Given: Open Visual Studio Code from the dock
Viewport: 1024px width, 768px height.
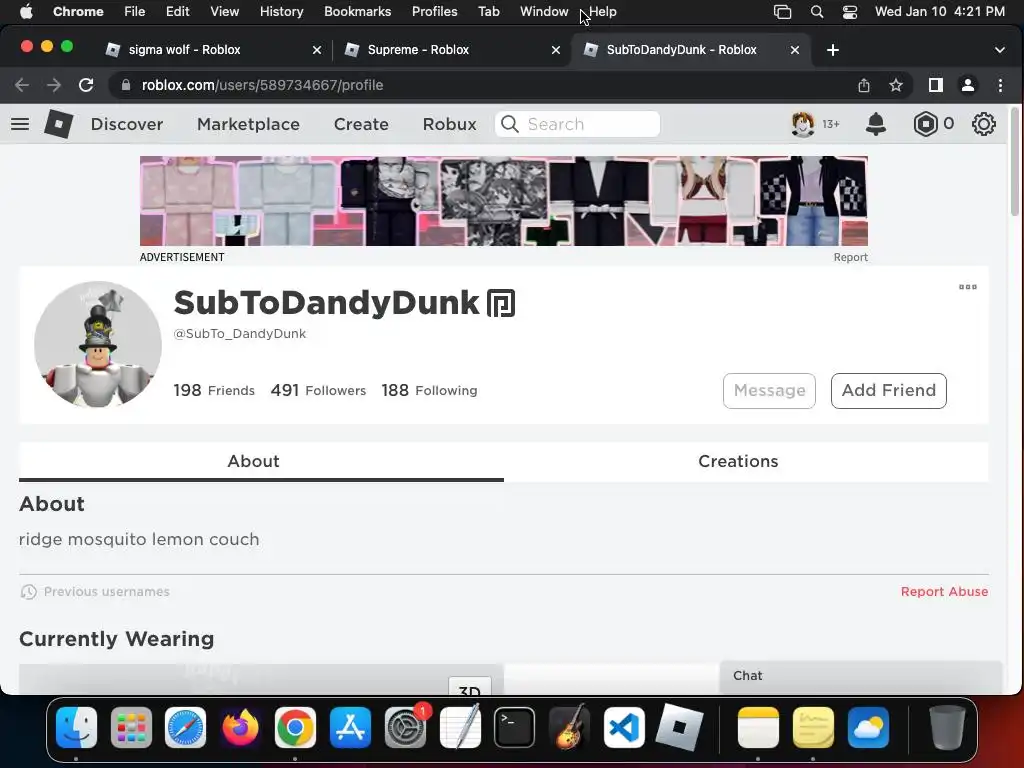Looking at the screenshot, I should click(x=624, y=727).
